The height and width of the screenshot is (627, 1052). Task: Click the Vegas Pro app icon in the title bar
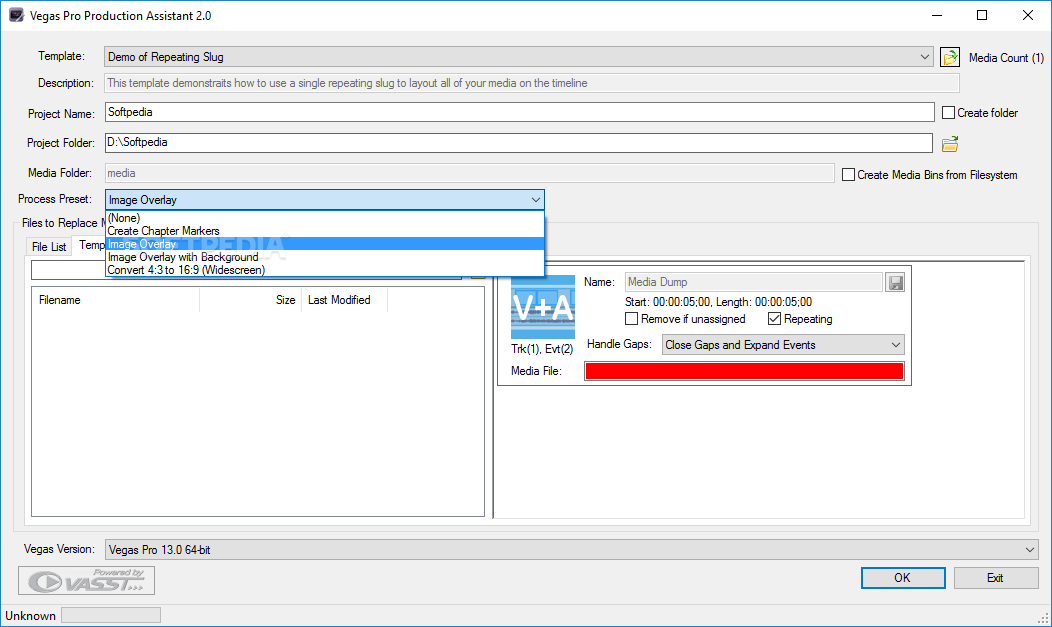(x=16, y=15)
